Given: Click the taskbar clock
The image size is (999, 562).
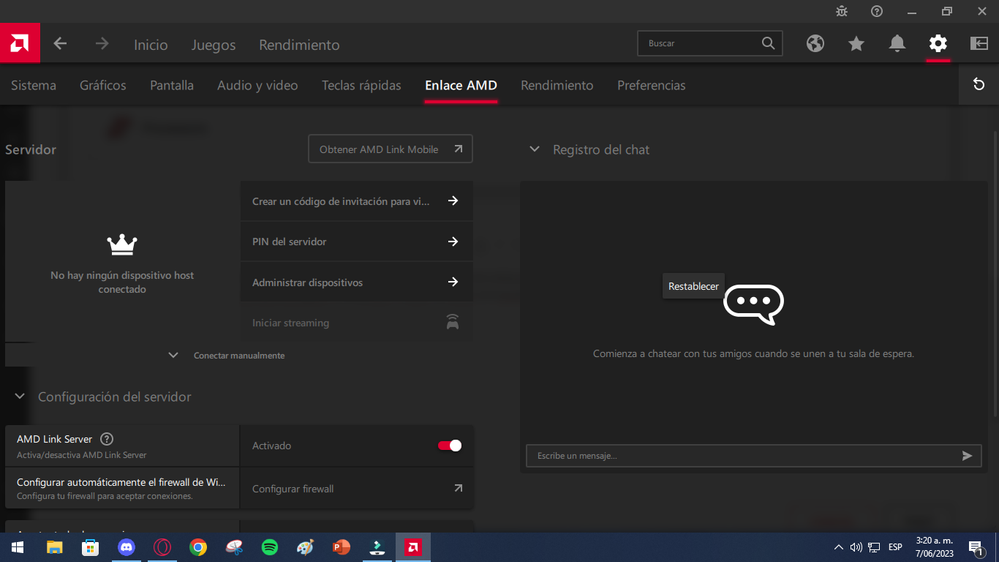Looking at the screenshot, I should pyautogui.click(x=935, y=547).
